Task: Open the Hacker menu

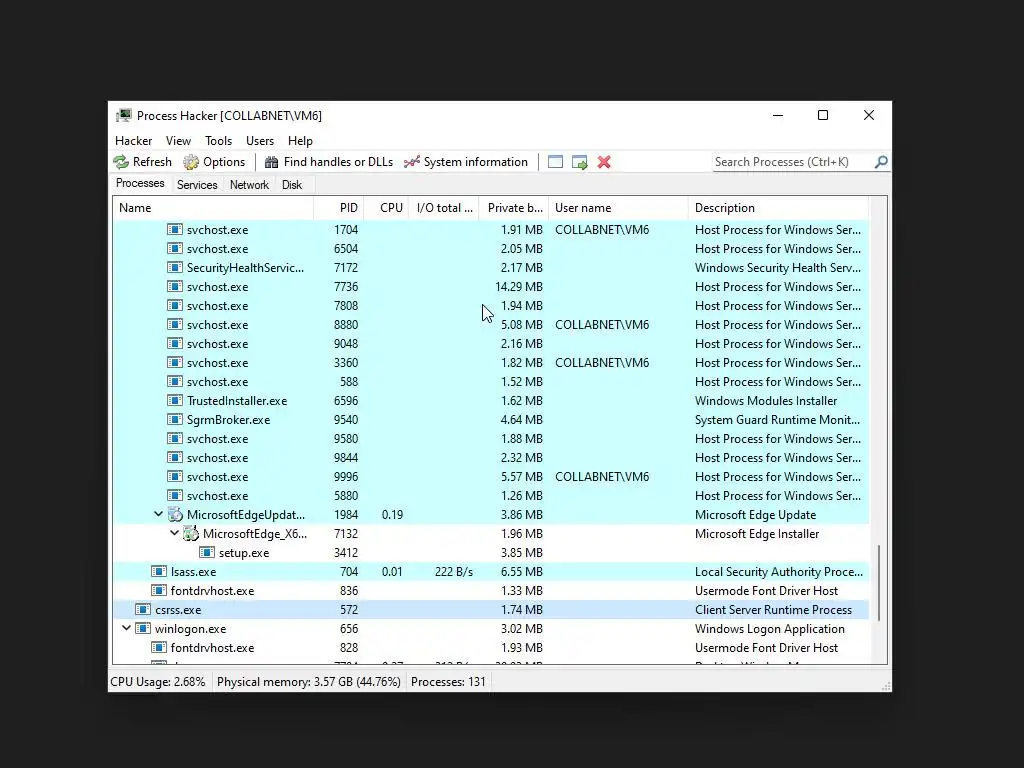Action: 133,140
